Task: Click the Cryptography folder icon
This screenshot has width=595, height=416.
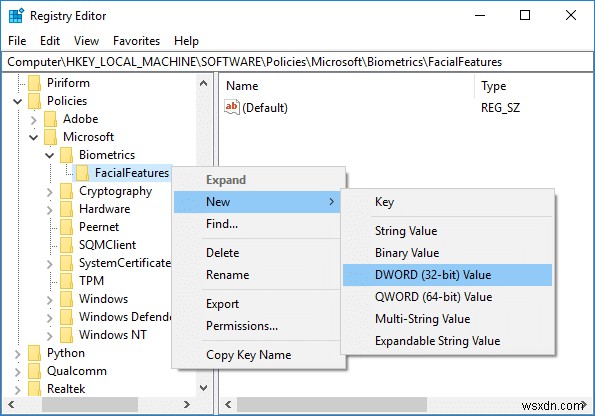Action: (66, 191)
